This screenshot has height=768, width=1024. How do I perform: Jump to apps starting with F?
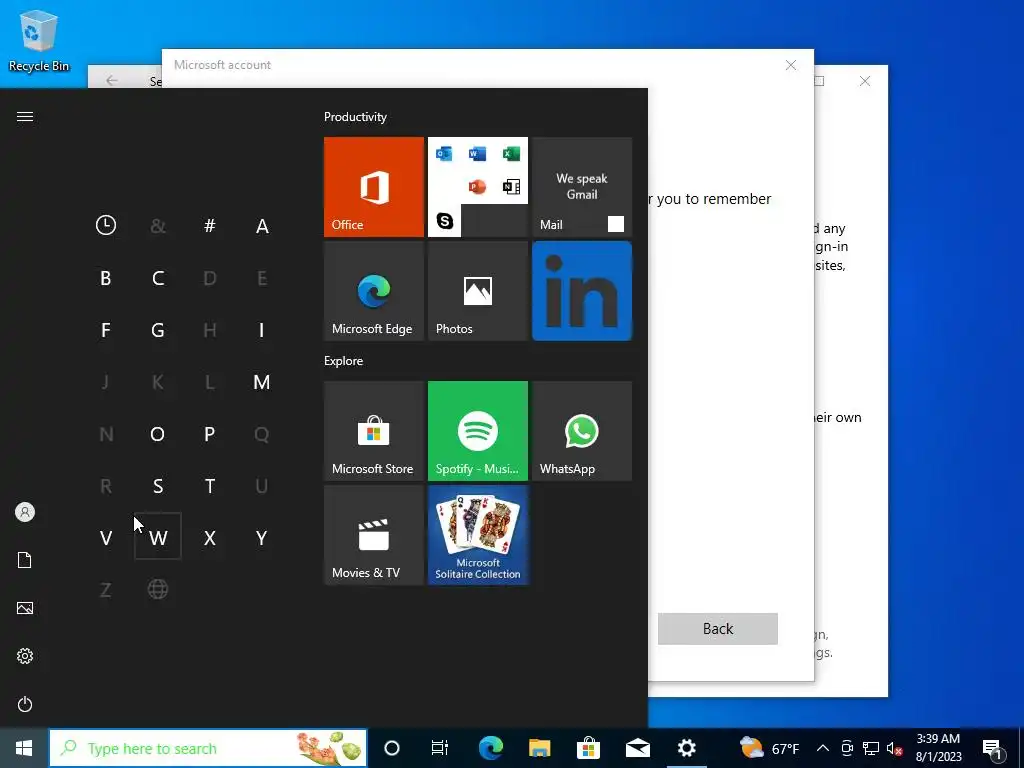pyautogui.click(x=106, y=330)
